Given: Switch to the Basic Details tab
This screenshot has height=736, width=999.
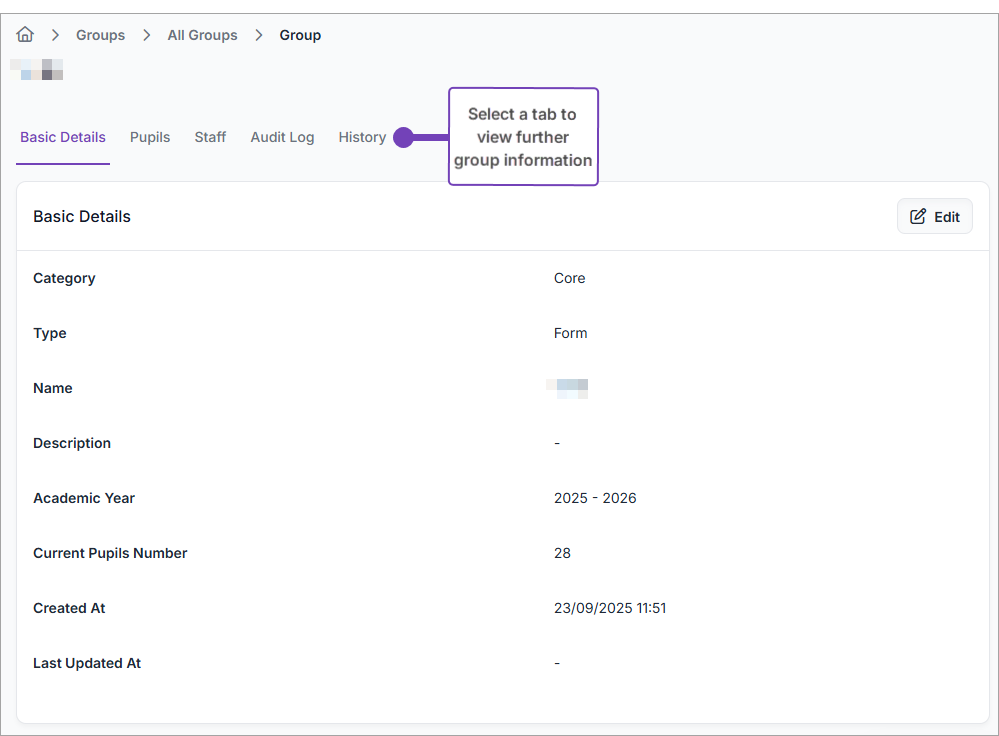Looking at the screenshot, I should (63, 138).
